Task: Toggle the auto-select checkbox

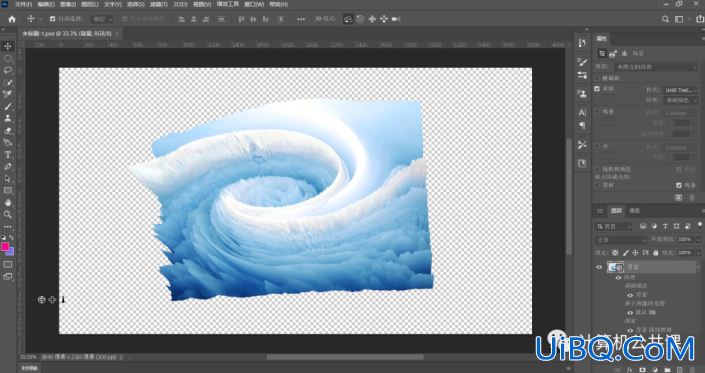Action: (x=53, y=19)
